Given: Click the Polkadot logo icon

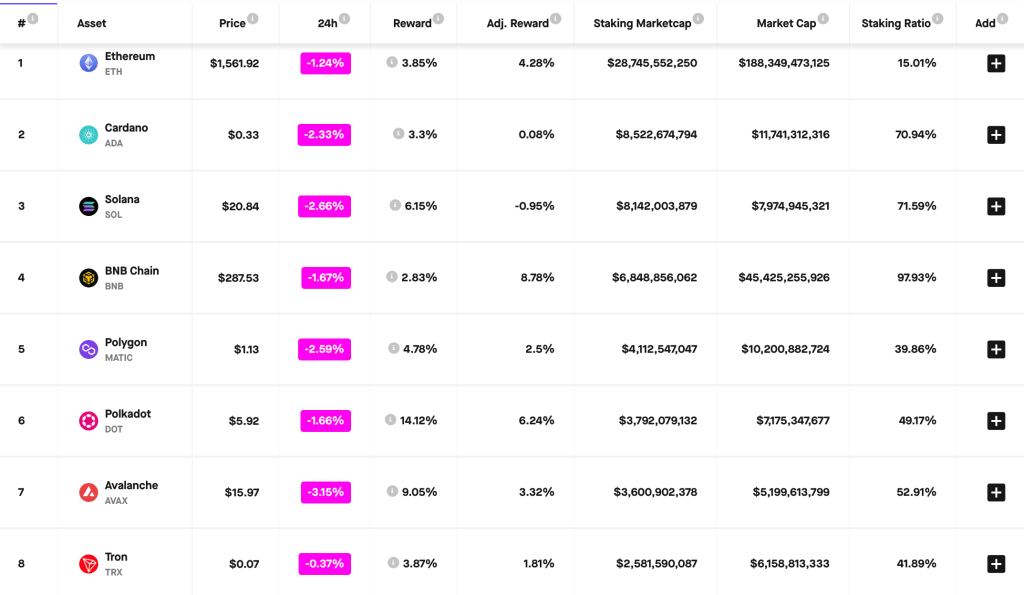Looking at the screenshot, I should coord(88,421).
